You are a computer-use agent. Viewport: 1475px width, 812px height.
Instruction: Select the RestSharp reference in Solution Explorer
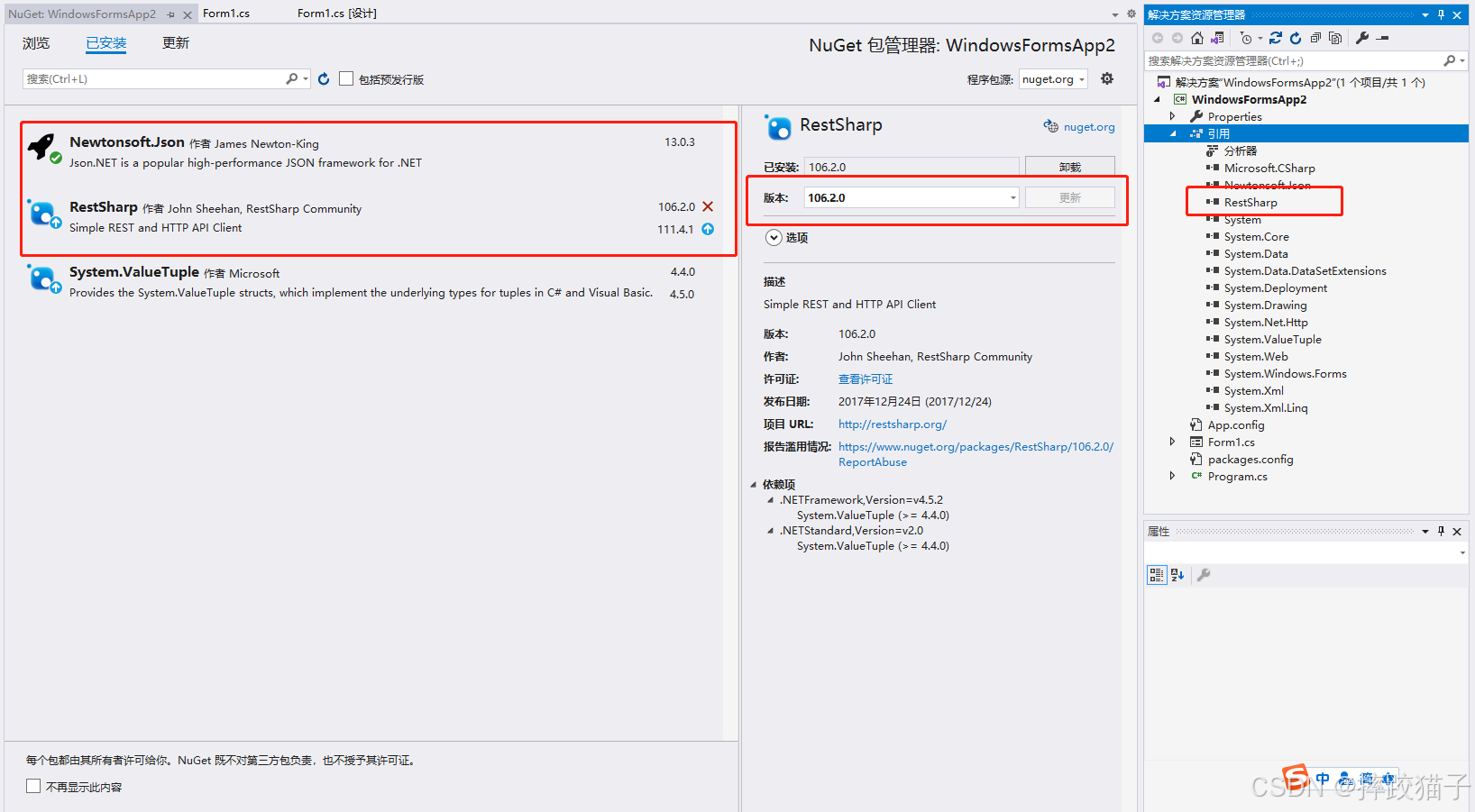(1251, 203)
